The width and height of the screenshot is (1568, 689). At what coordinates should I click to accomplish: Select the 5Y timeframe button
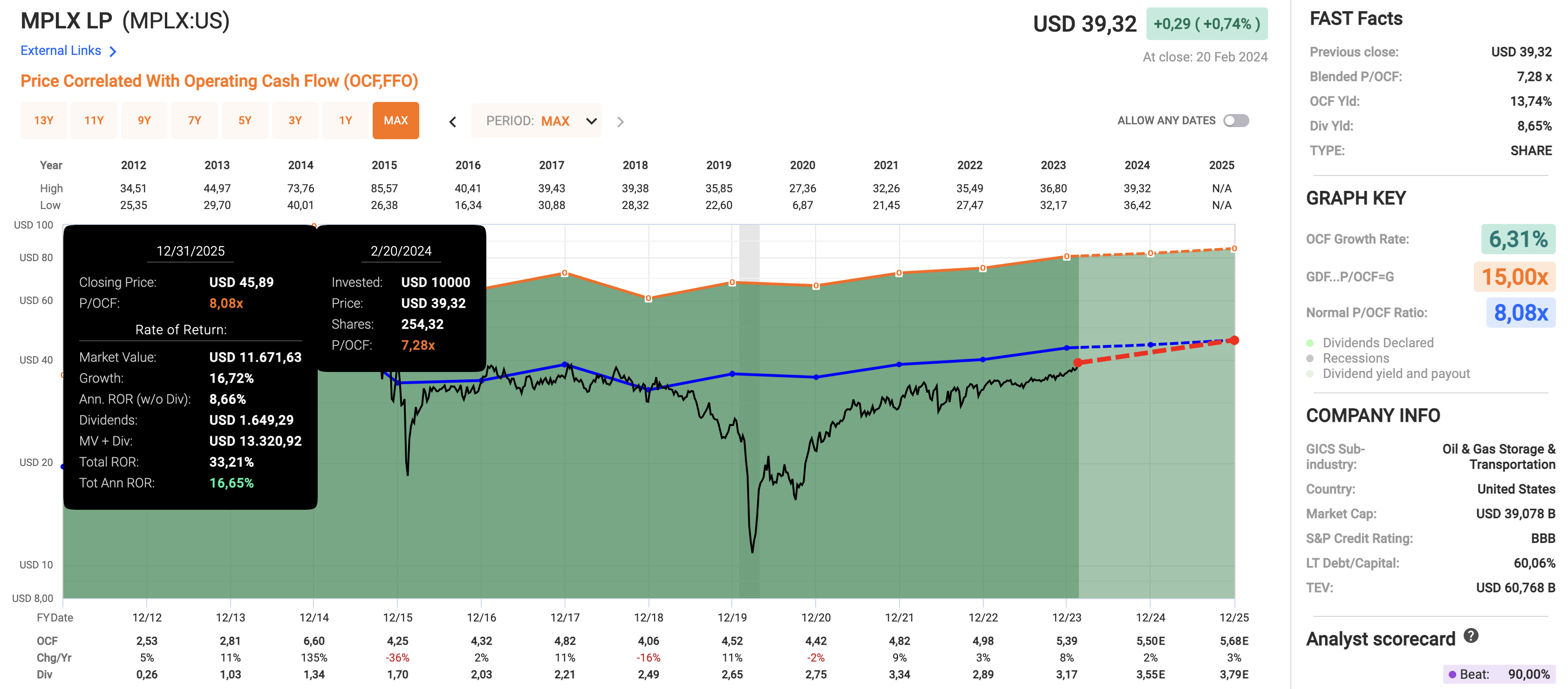point(245,121)
